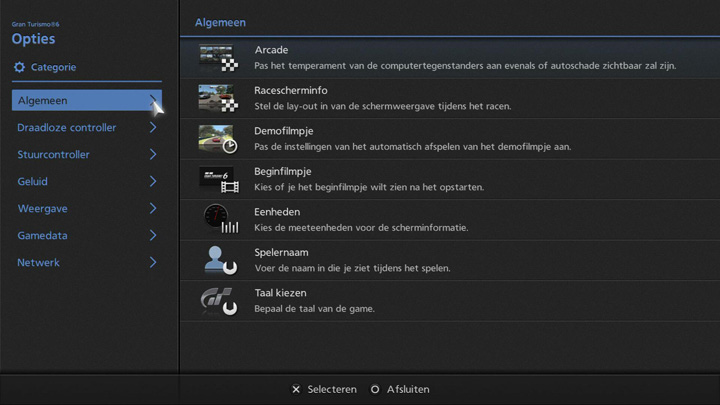Open the Gamedata category
The width and height of the screenshot is (720, 405).
[x=80, y=236]
